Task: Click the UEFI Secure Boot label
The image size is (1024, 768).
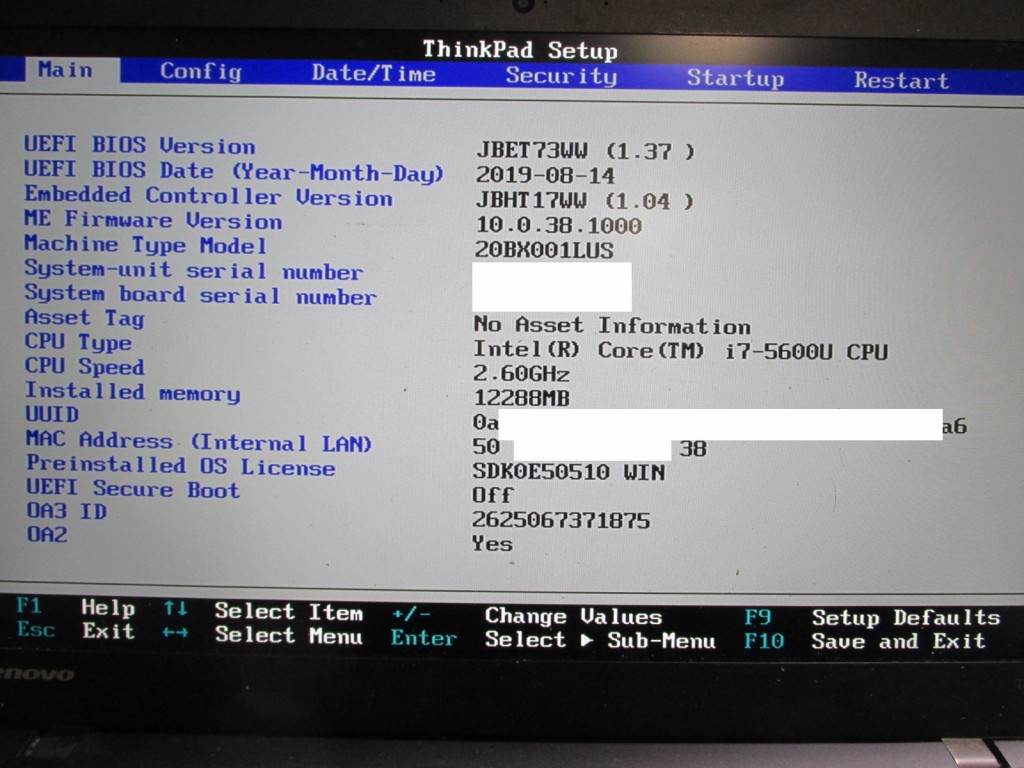Action: point(133,488)
